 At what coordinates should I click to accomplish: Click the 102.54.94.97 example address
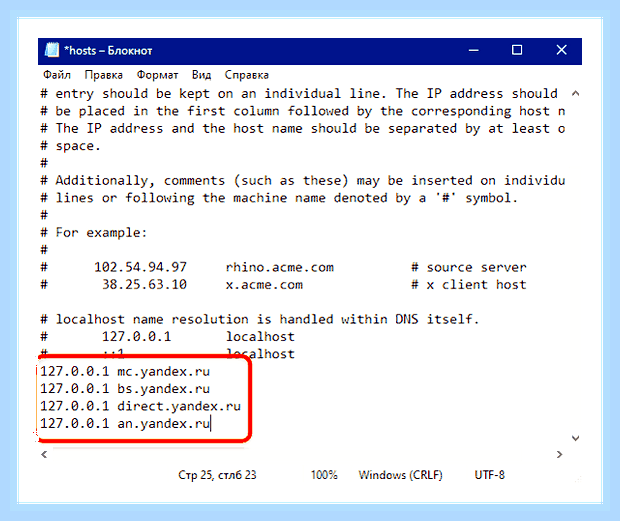click(140, 268)
